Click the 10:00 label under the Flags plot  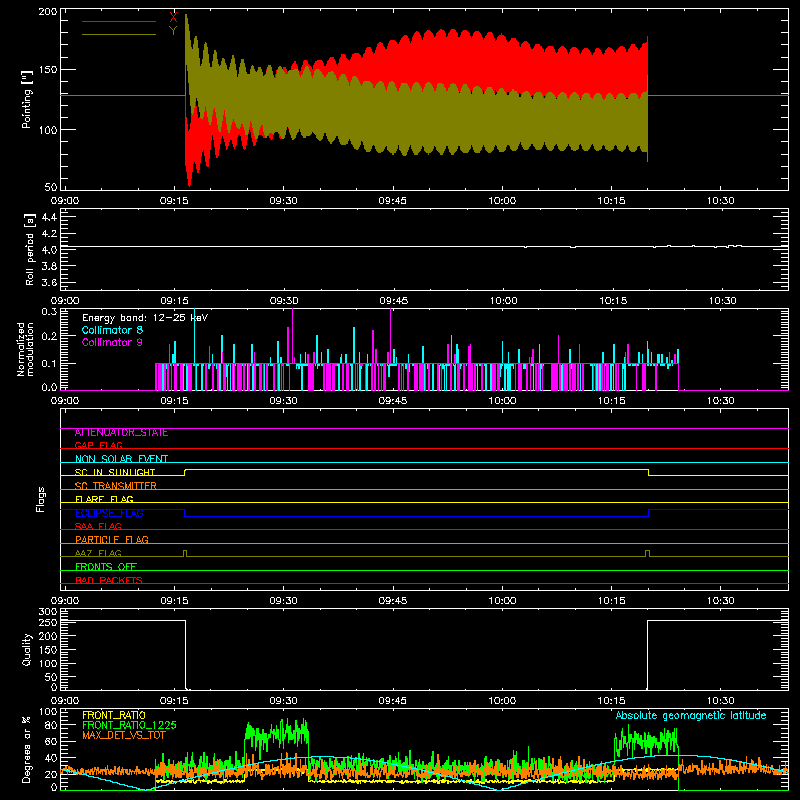(502, 601)
